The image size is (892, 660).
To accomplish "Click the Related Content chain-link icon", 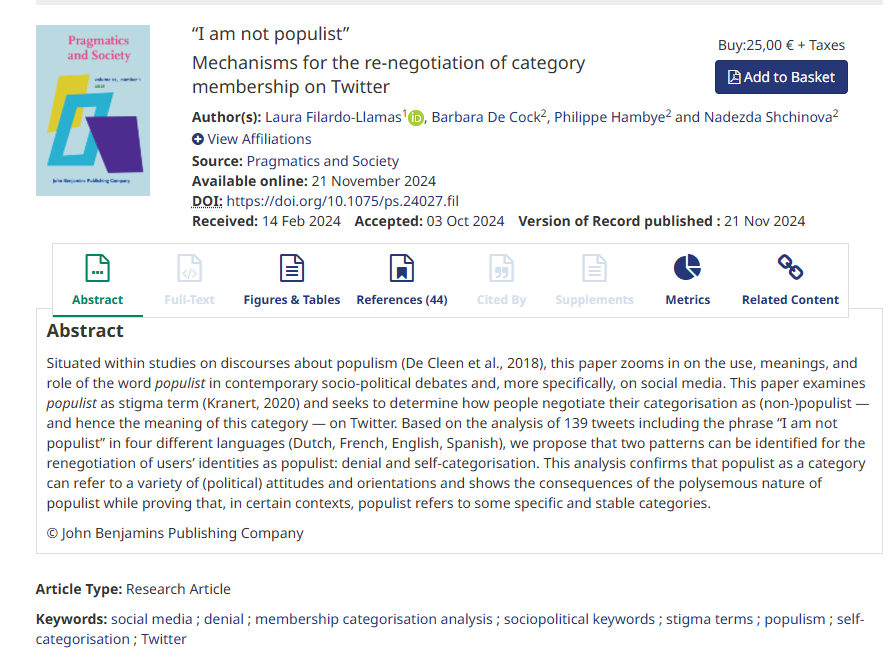I will [790, 268].
